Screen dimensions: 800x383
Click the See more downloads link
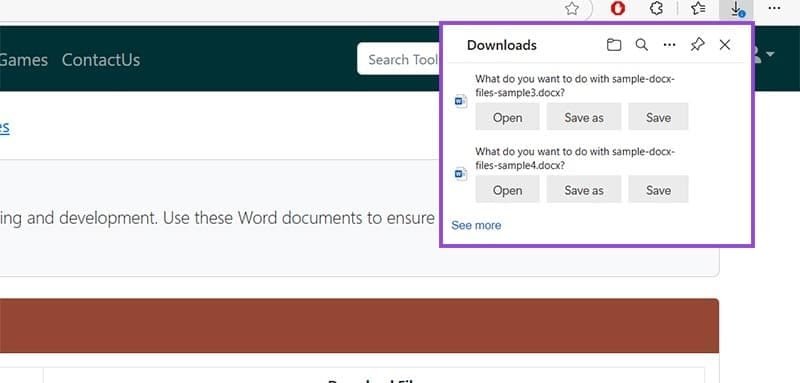(476, 225)
